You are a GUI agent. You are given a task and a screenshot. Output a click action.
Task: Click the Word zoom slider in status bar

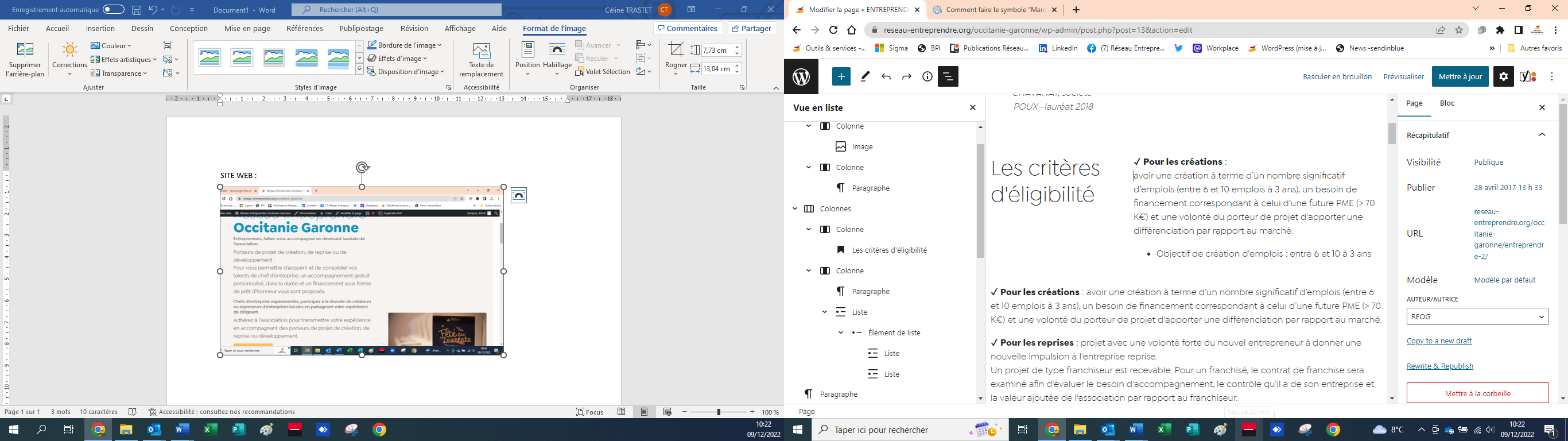point(718,412)
